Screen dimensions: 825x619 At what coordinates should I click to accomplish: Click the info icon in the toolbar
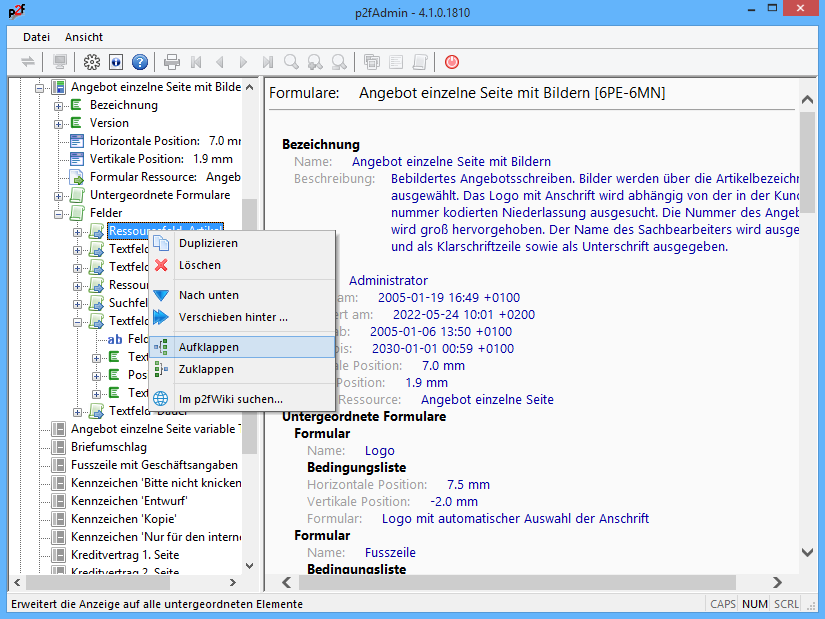[116, 61]
